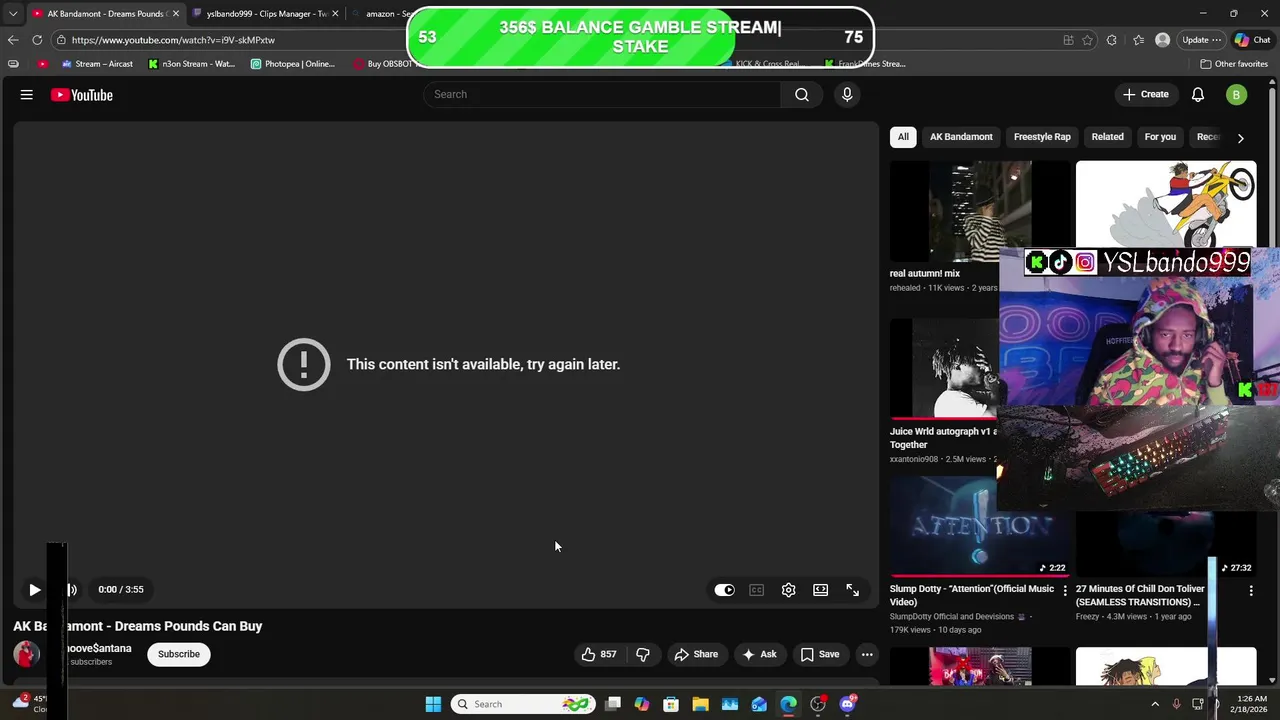Open n3on Stream bookmark
Viewport: 1280px width, 720px height.
(x=191, y=64)
